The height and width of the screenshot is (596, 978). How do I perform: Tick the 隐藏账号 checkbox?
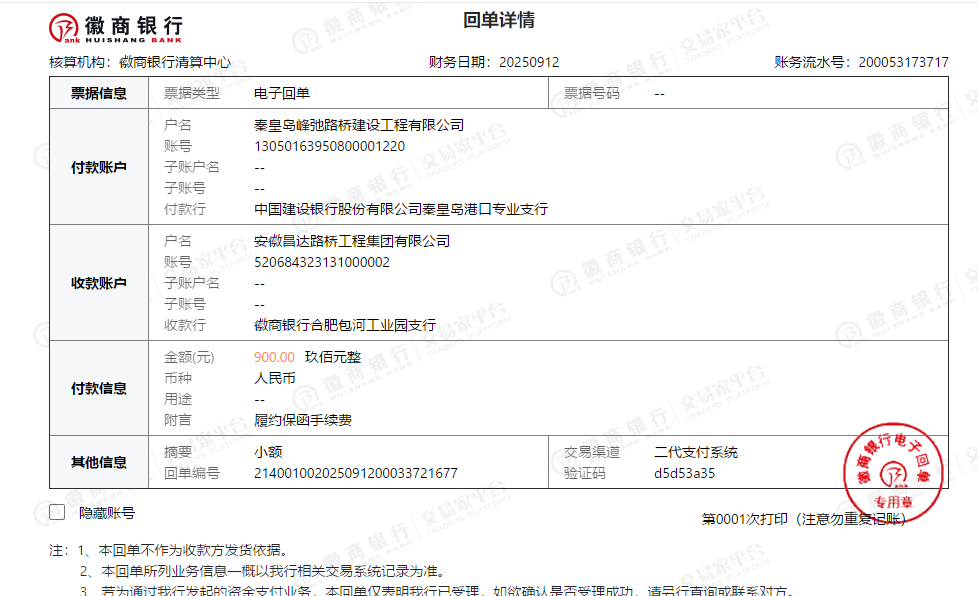pyautogui.click(x=58, y=513)
